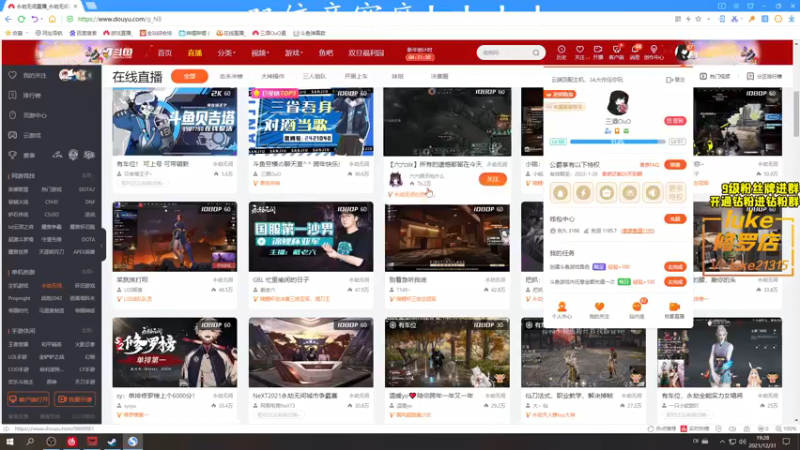This screenshot has width=800, height=450.
Task: Open 个人中心 at the popup bottom
Action: [562, 310]
